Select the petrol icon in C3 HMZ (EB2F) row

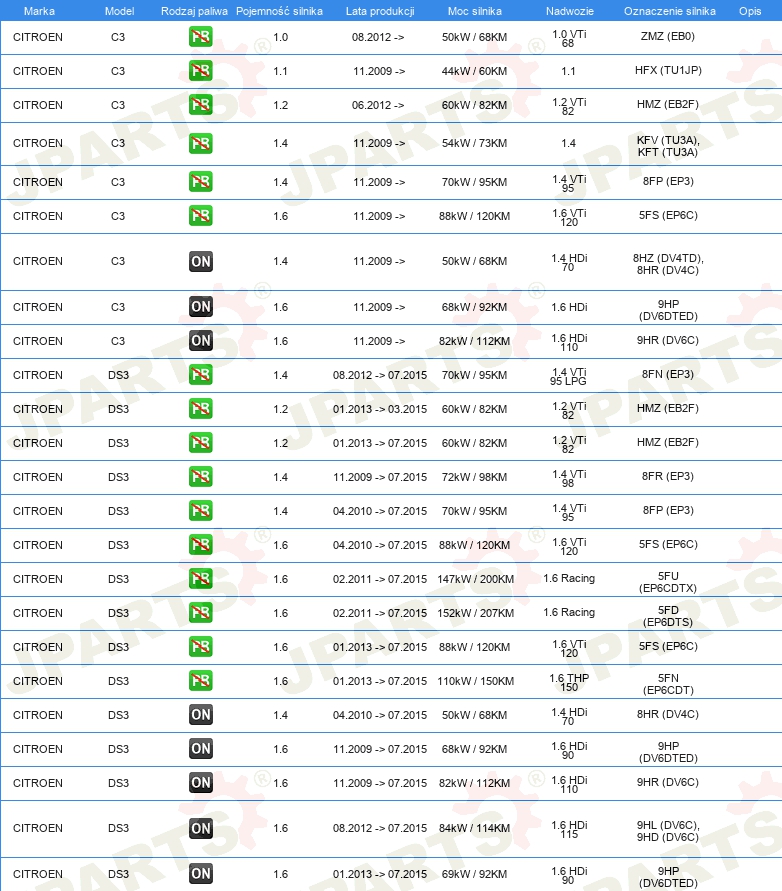pos(201,105)
